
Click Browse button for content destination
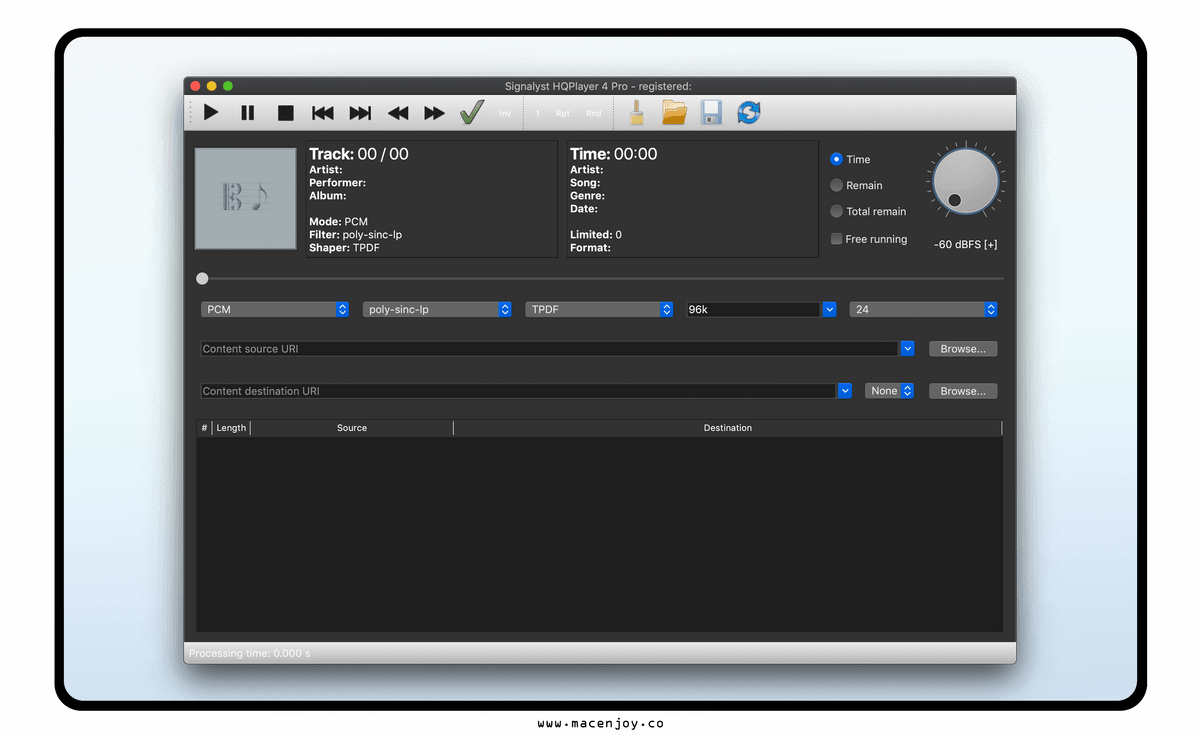(963, 391)
